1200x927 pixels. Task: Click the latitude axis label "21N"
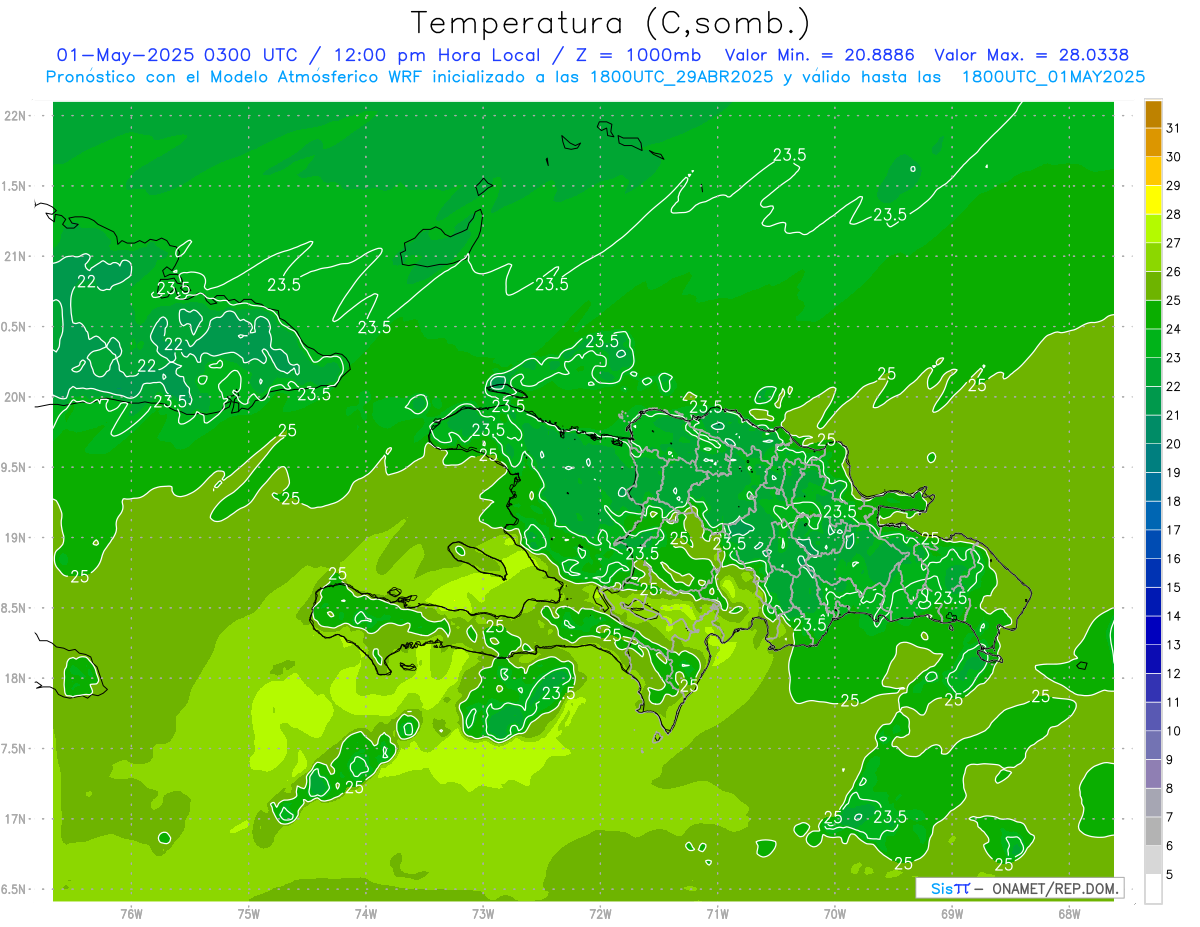pyautogui.click(x=17, y=256)
